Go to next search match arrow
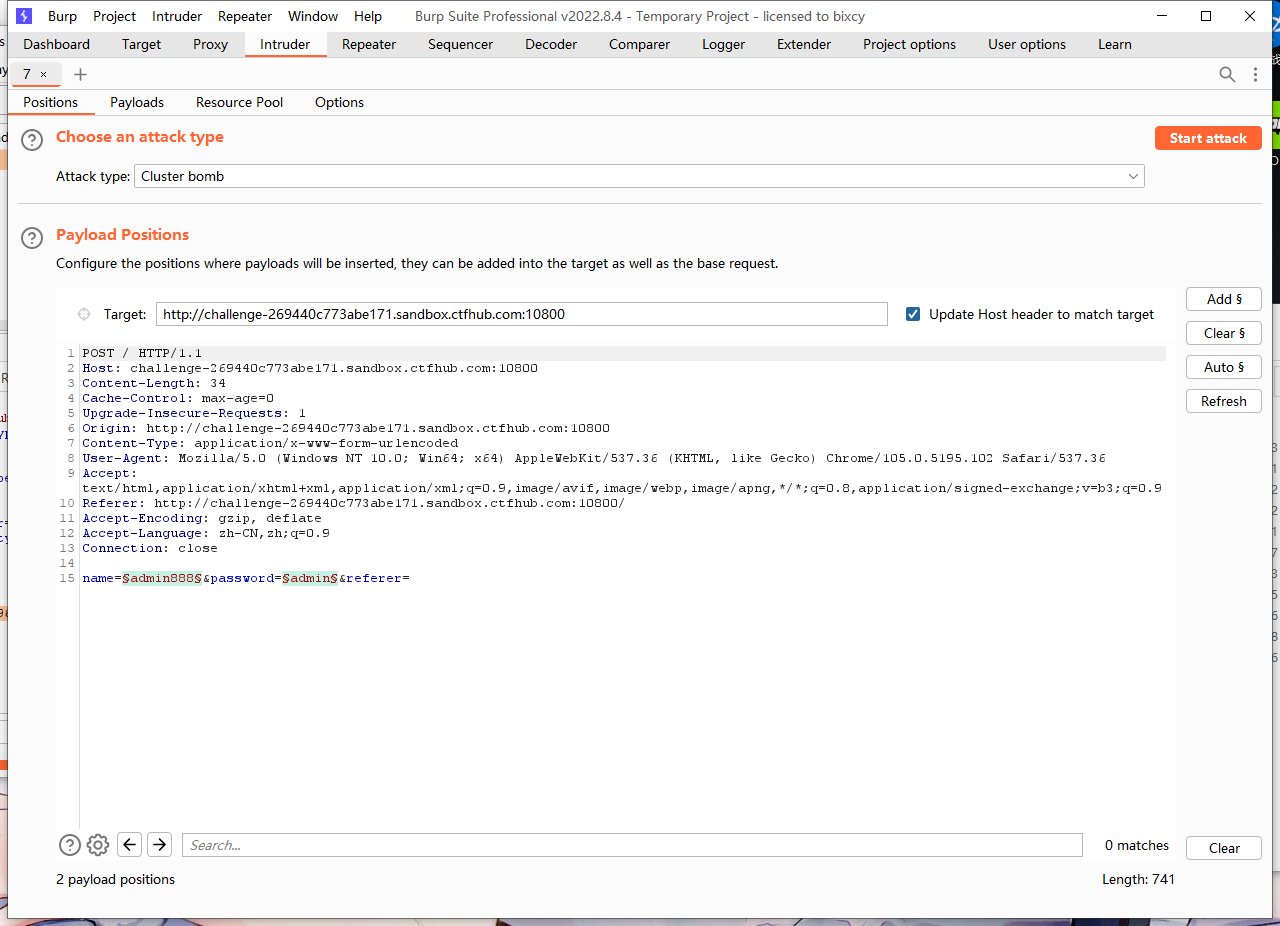The image size is (1280, 926). (x=159, y=845)
